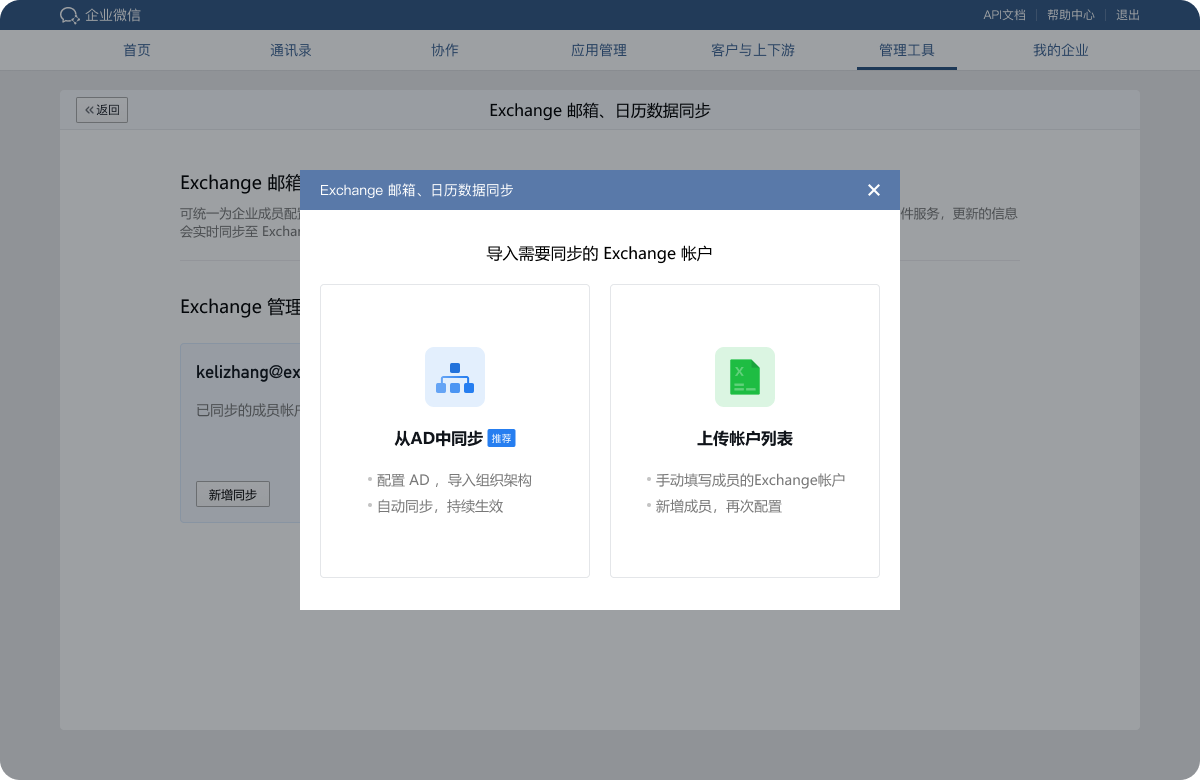Viewport: 1200px width, 780px height.
Task: Click the text 新增成员，再次配置
Action: click(719, 506)
